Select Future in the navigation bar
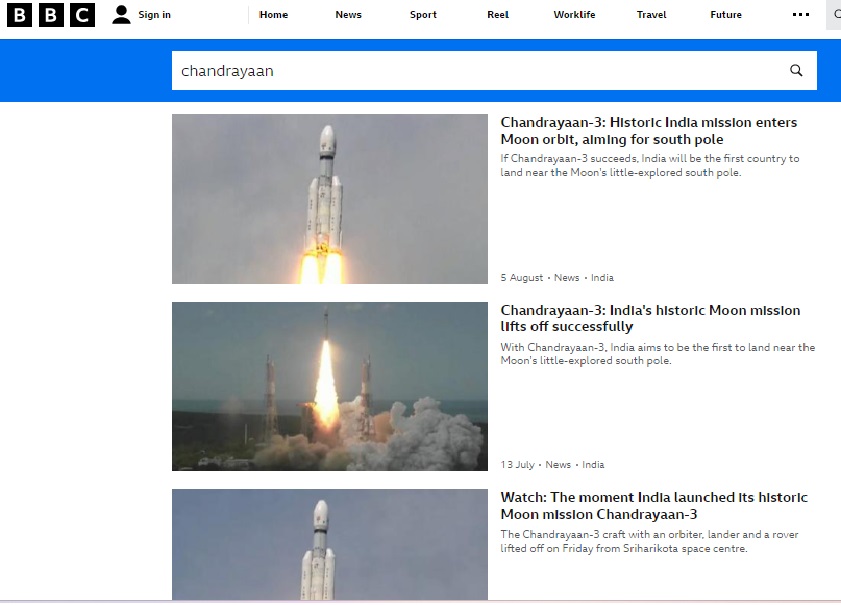Image resolution: width=841 pixels, height=605 pixels. 726,15
